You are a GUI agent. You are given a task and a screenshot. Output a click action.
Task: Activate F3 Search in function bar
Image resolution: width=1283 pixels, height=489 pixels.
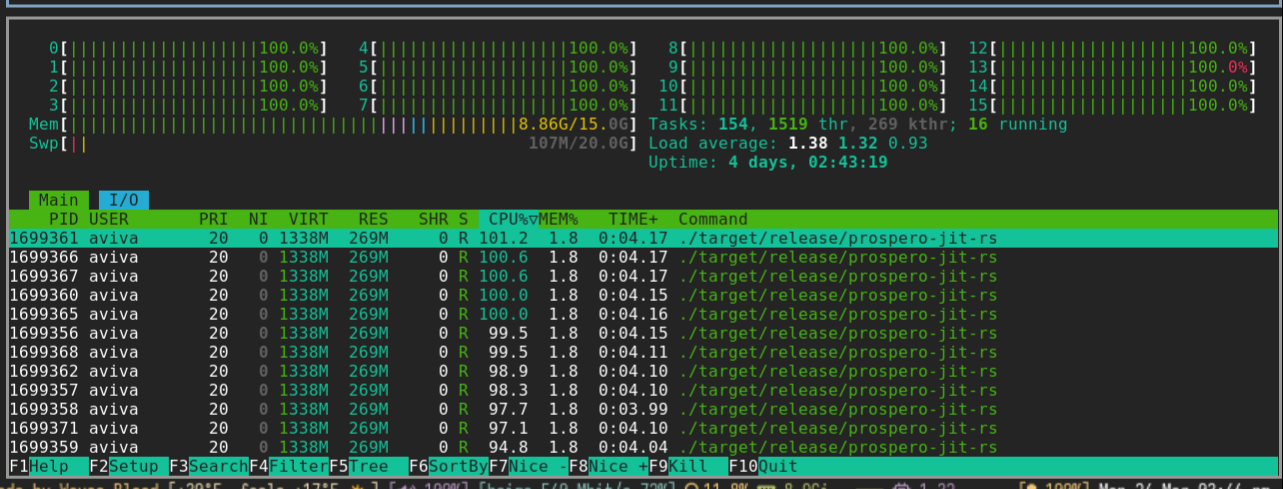click(208, 467)
